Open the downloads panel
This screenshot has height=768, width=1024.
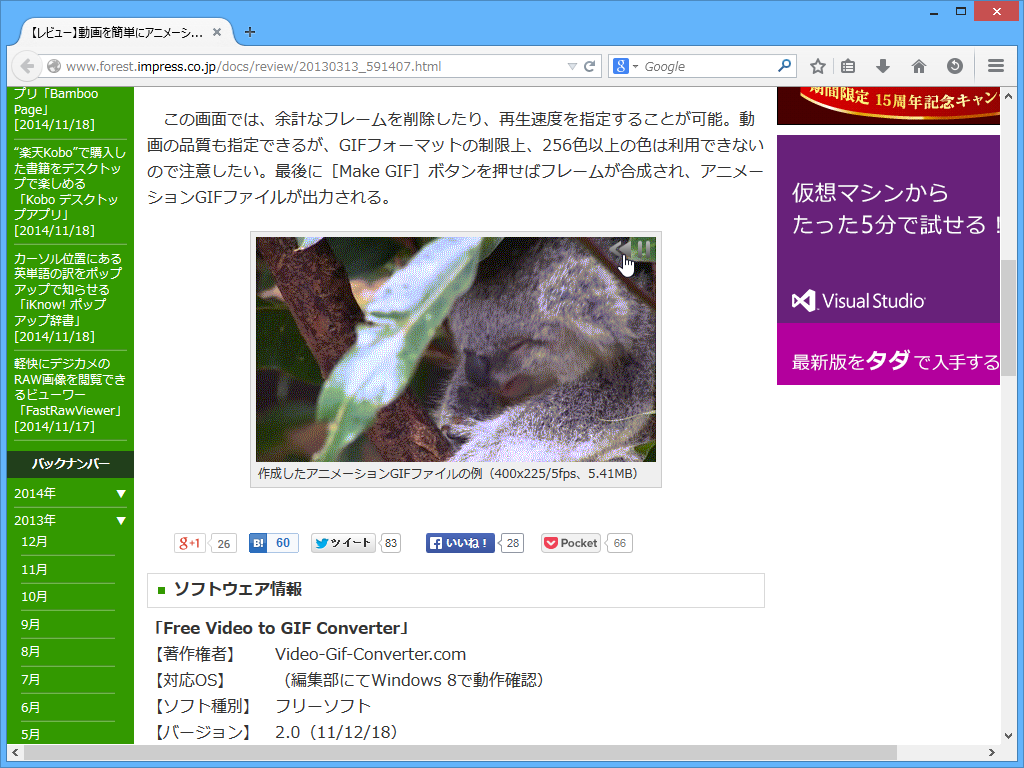pyautogui.click(x=882, y=65)
